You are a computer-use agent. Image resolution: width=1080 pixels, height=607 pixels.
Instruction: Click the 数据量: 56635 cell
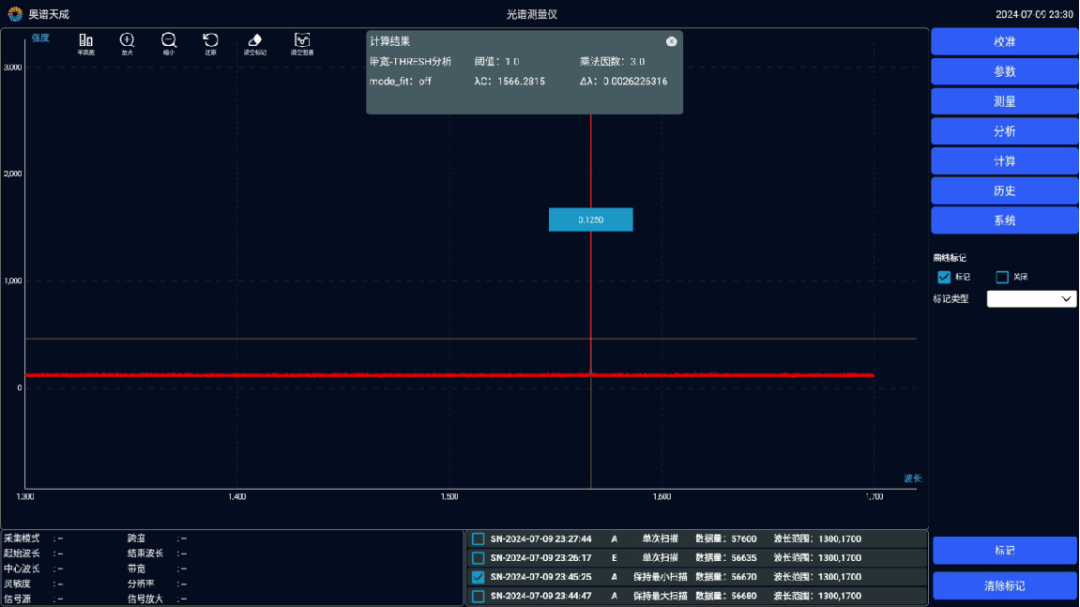click(726, 558)
